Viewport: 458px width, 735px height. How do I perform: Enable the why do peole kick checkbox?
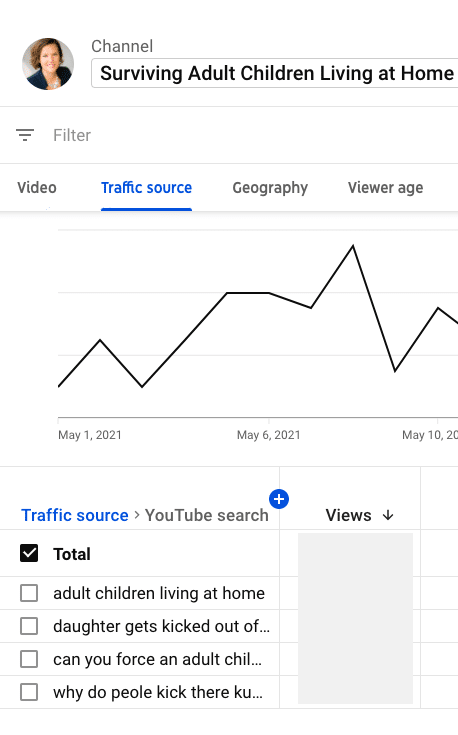[29, 692]
